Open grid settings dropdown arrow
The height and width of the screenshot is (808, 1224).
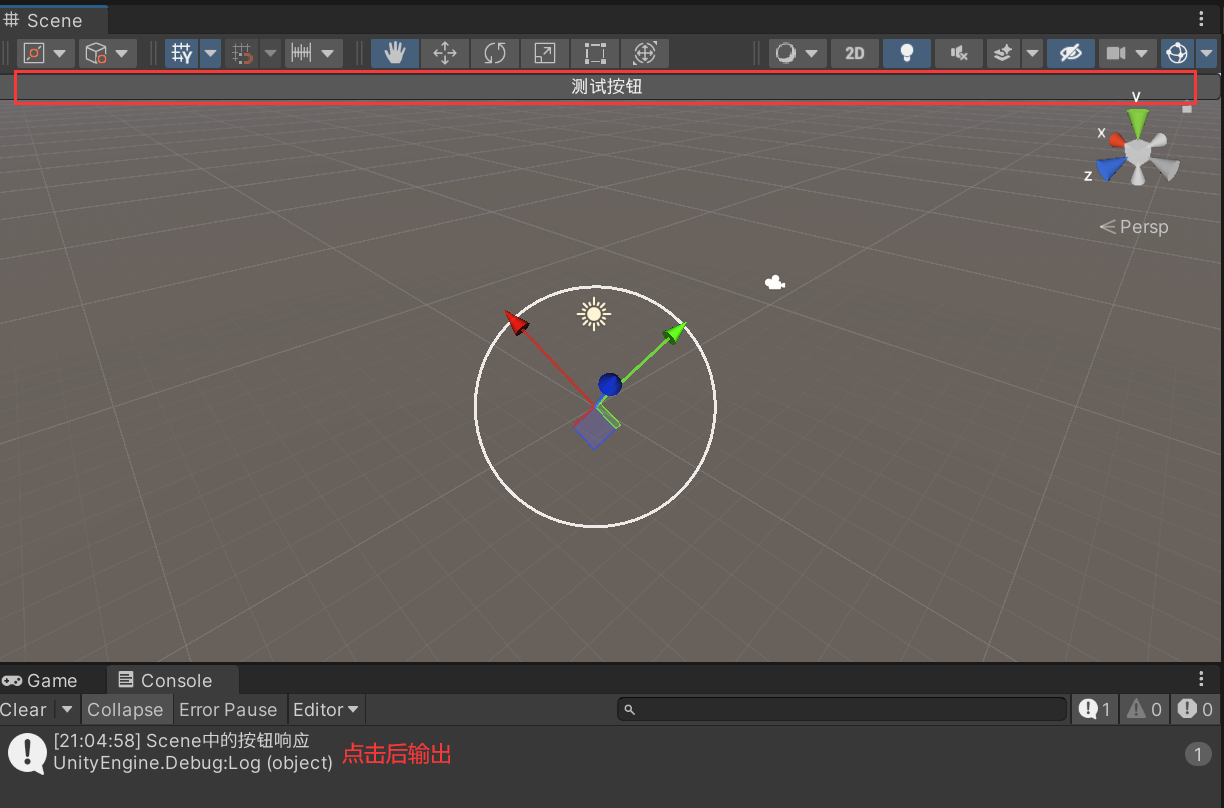coord(210,53)
